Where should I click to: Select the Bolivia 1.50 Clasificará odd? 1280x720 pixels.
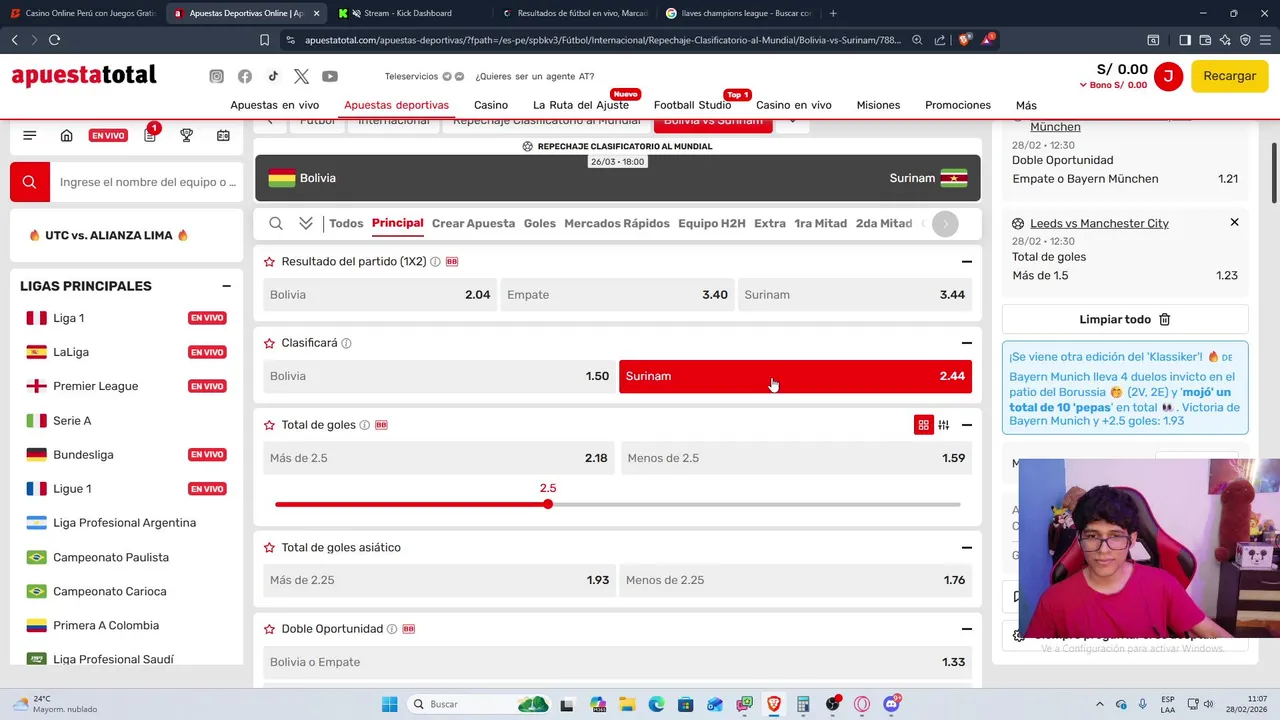coord(439,376)
